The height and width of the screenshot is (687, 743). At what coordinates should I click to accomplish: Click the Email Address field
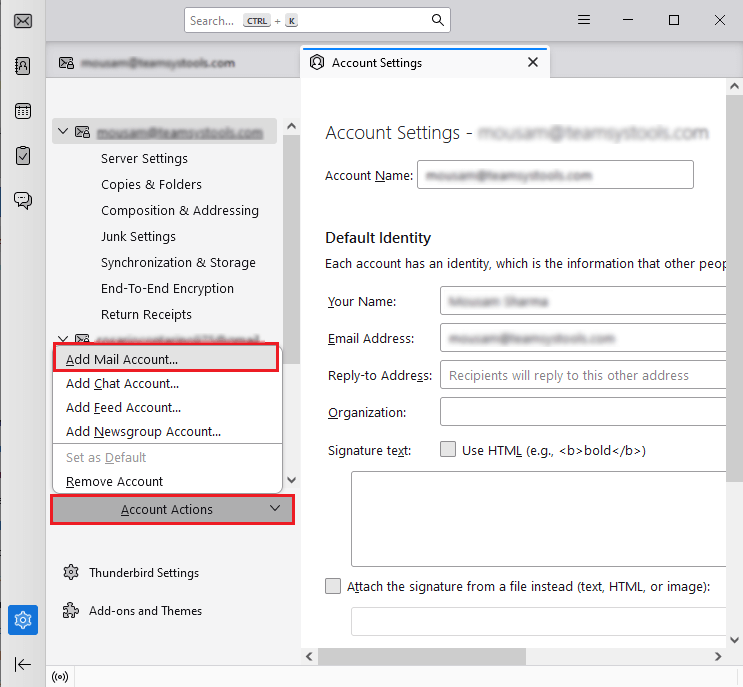[583, 337]
